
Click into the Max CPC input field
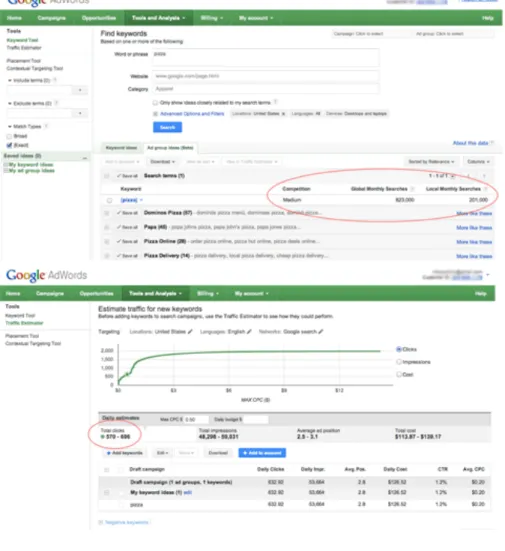coord(196,420)
